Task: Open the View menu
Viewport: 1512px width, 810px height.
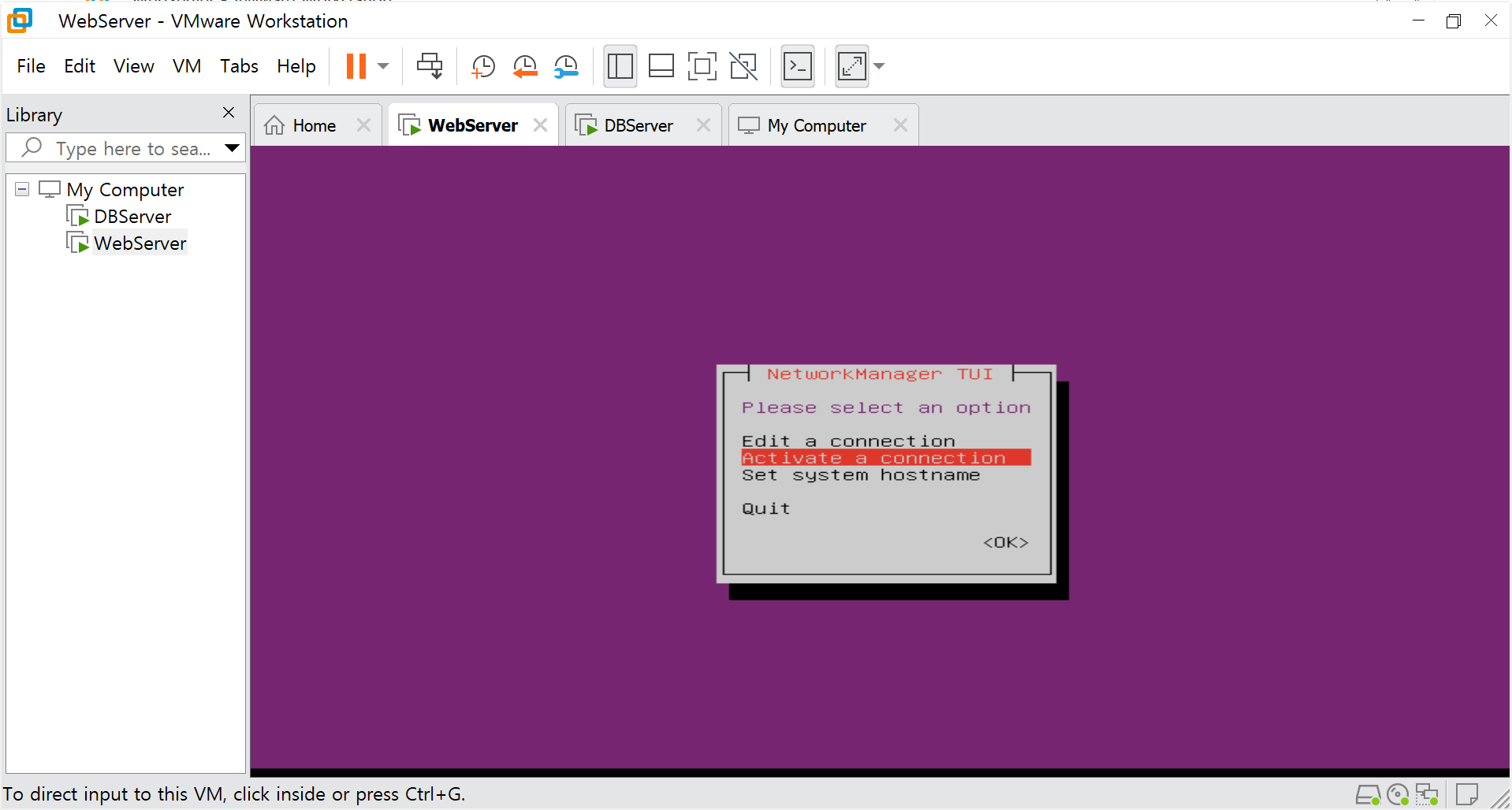Action: coord(134,66)
